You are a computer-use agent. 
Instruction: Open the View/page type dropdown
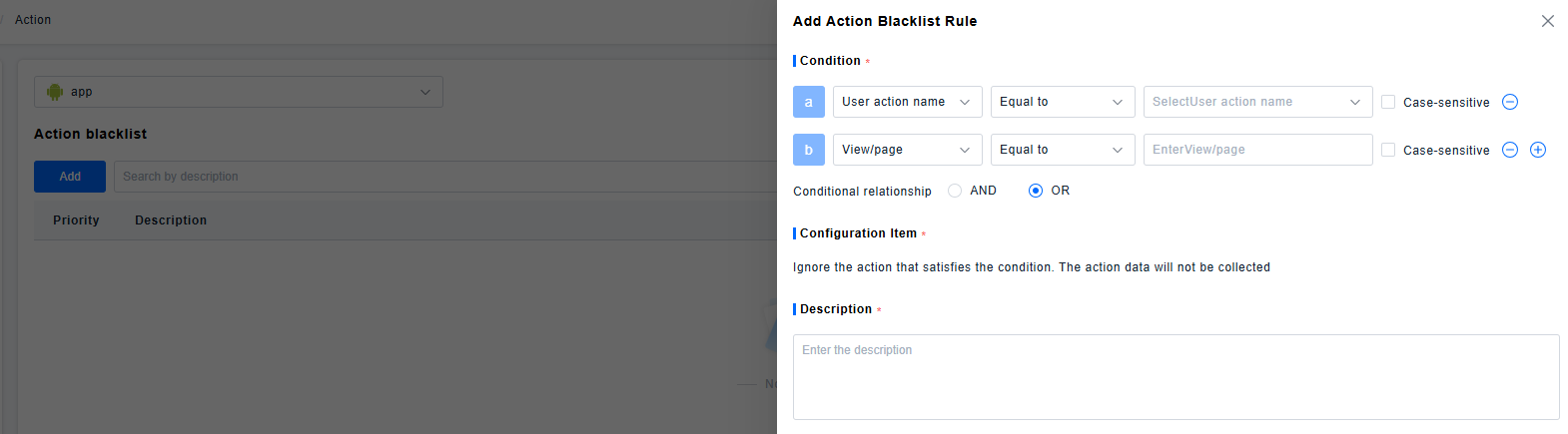coord(907,150)
